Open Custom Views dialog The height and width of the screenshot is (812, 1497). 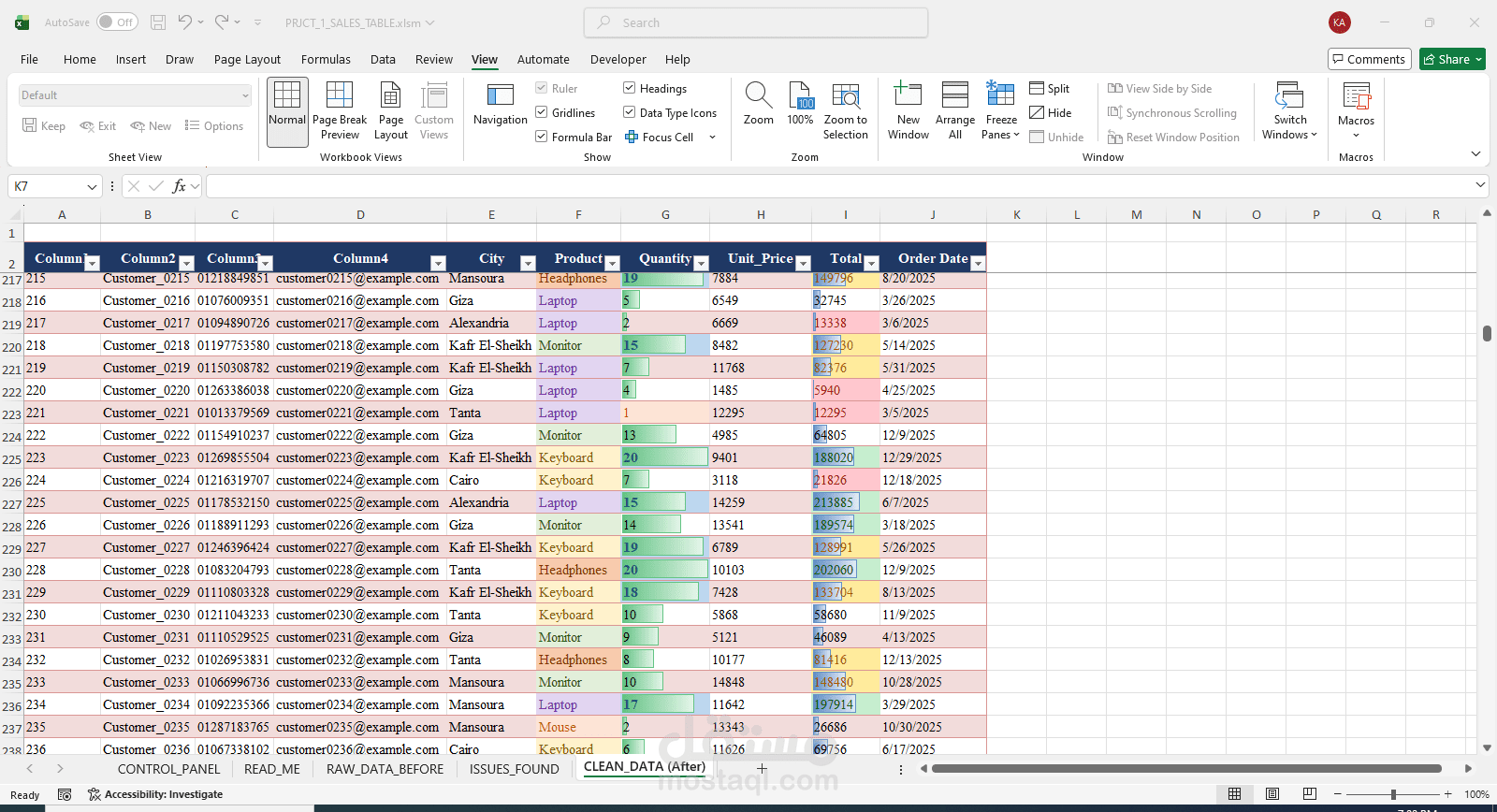pyautogui.click(x=434, y=111)
